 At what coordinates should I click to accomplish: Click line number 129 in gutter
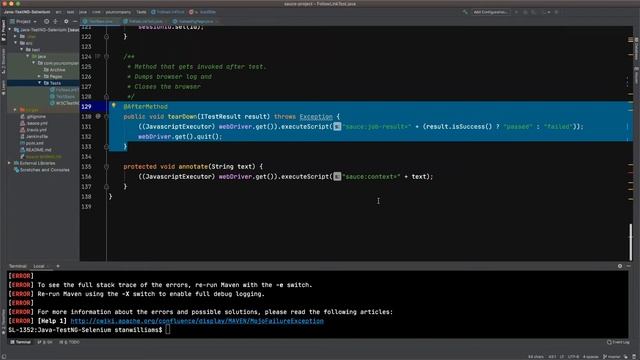(x=86, y=107)
